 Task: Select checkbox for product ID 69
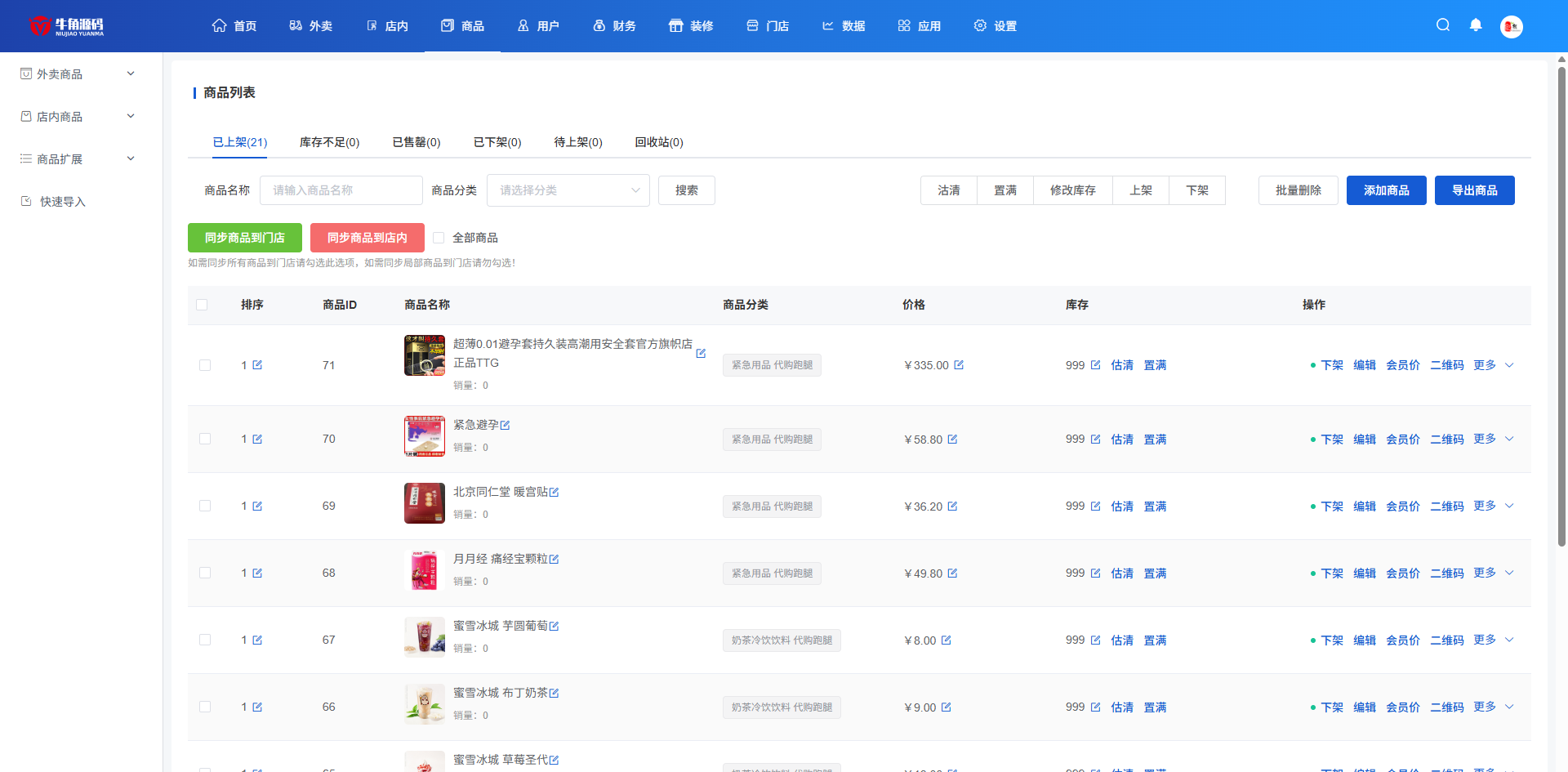tap(205, 506)
